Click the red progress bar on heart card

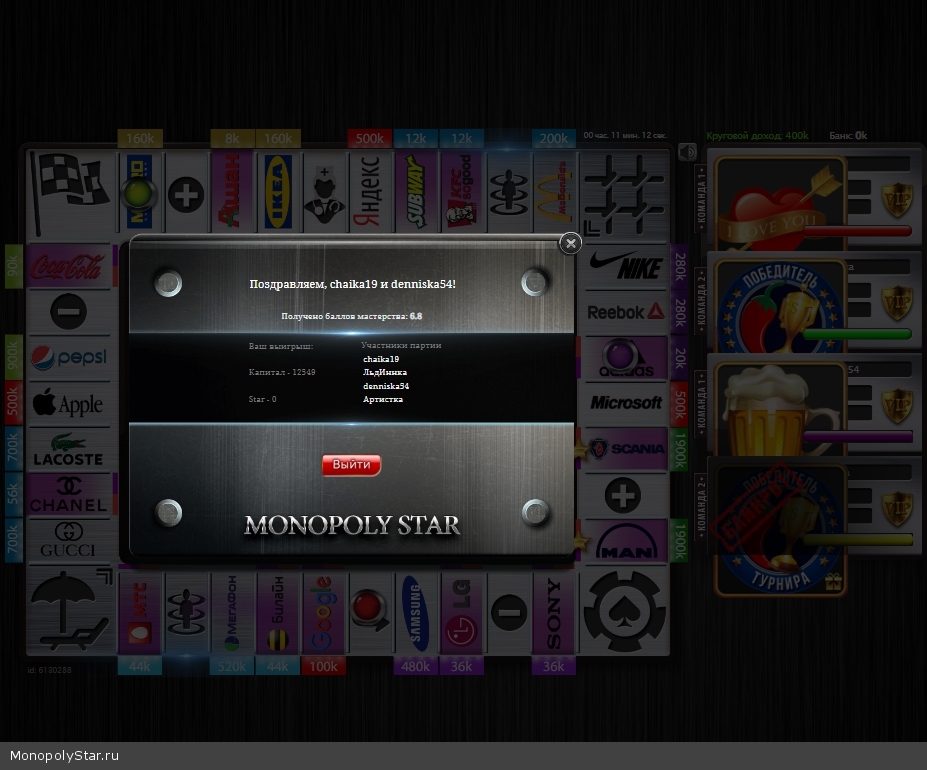(857, 231)
